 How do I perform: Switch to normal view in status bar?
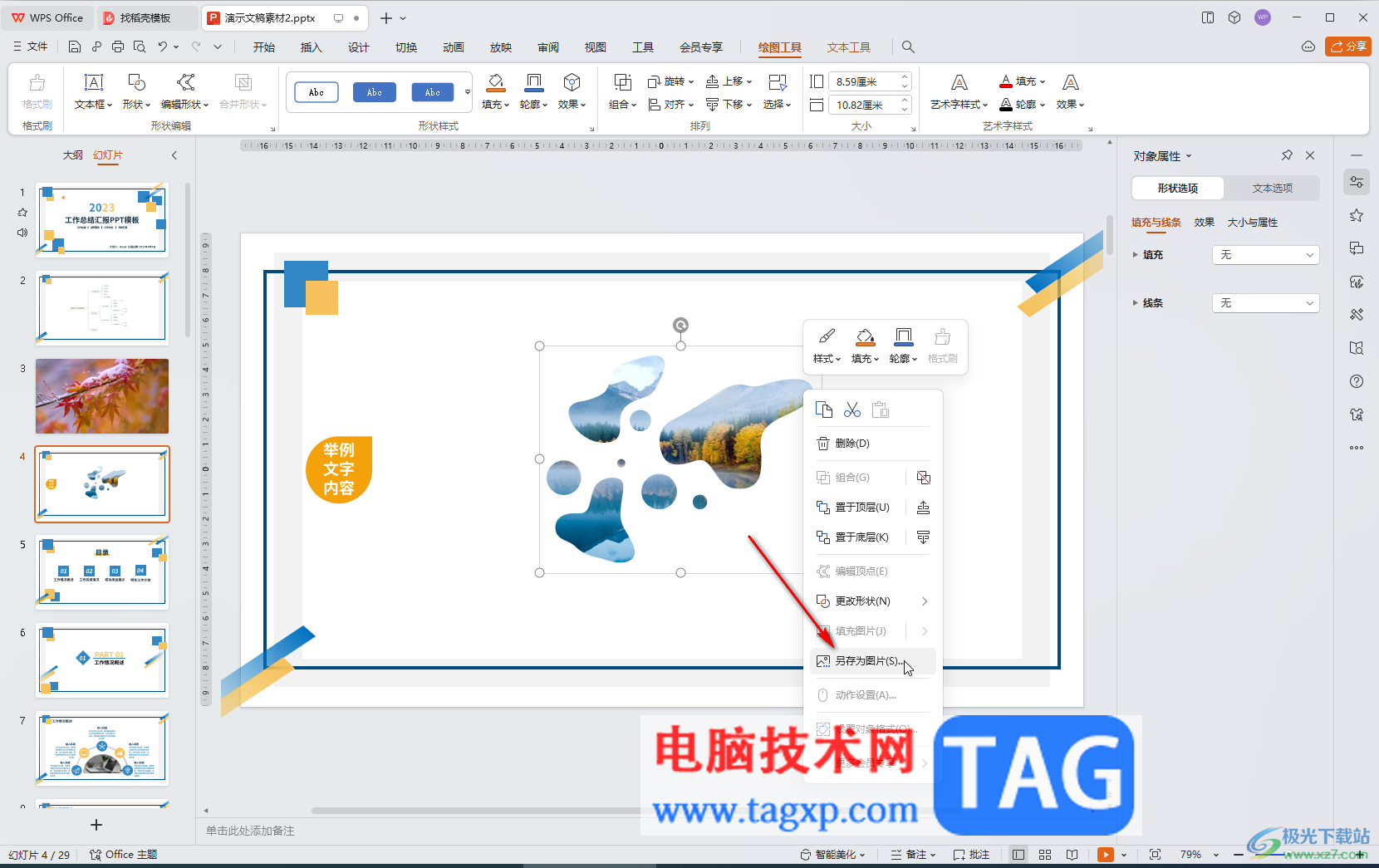click(1018, 854)
